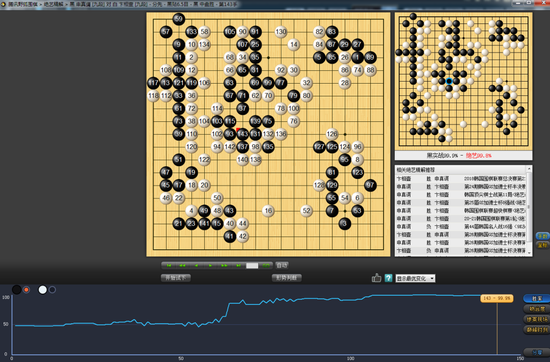Screen dimensions: 550x362
Task: Step forward one move
Action: tap(210, 266)
